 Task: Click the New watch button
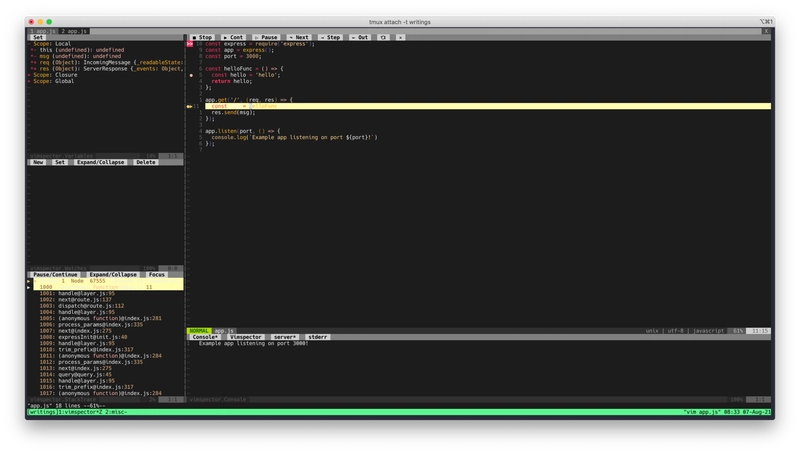pyautogui.click(x=38, y=162)
